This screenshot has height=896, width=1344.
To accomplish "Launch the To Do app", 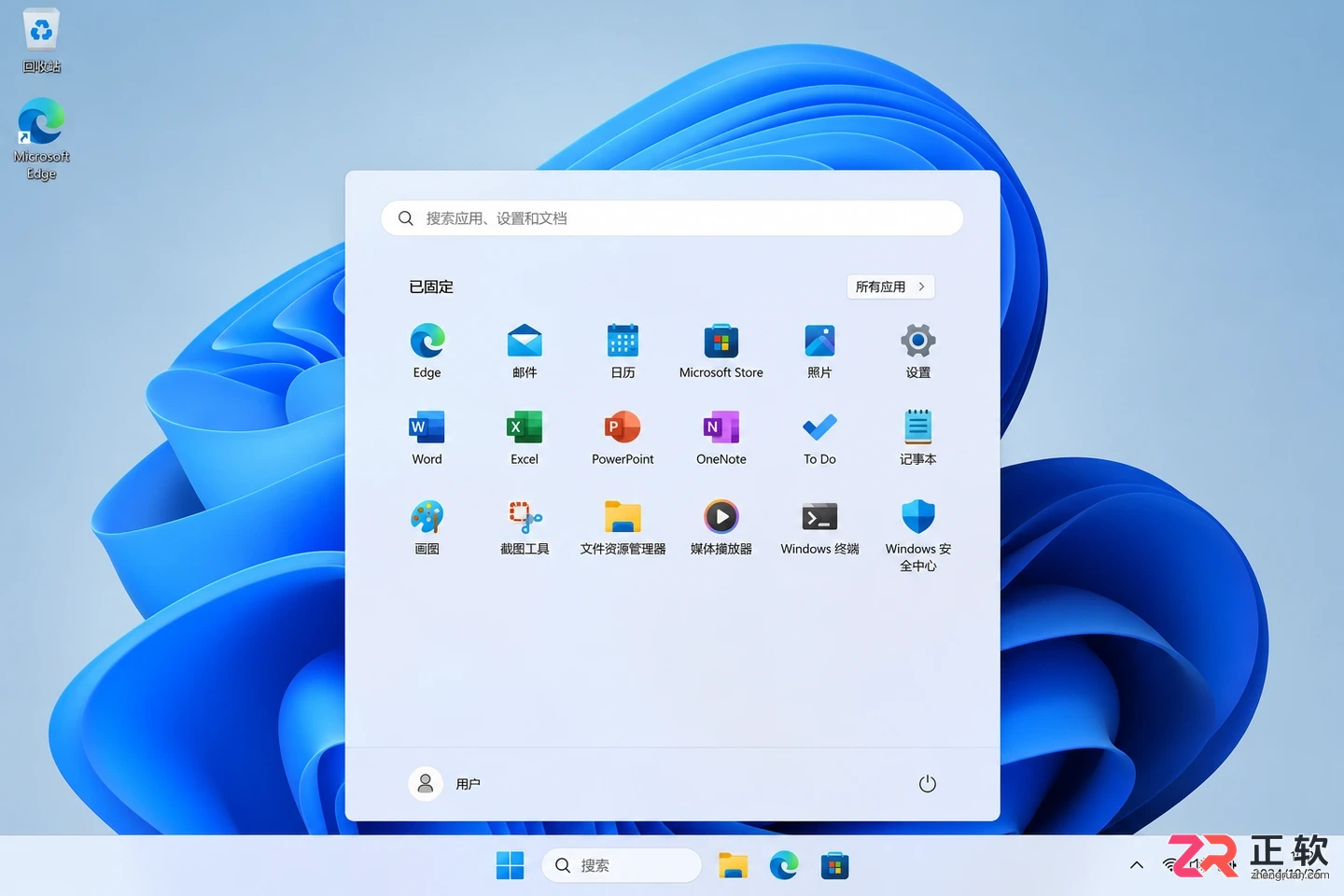I will coord(819,438).
